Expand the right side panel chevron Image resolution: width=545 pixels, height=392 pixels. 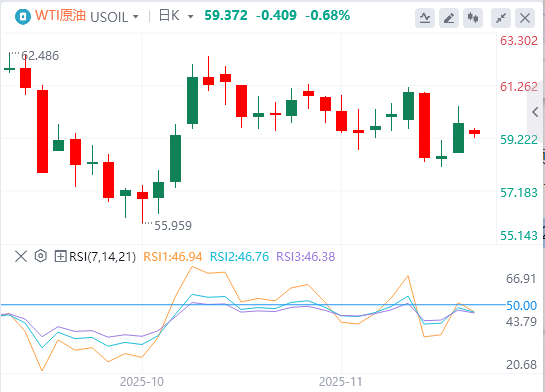pos(536,112)
